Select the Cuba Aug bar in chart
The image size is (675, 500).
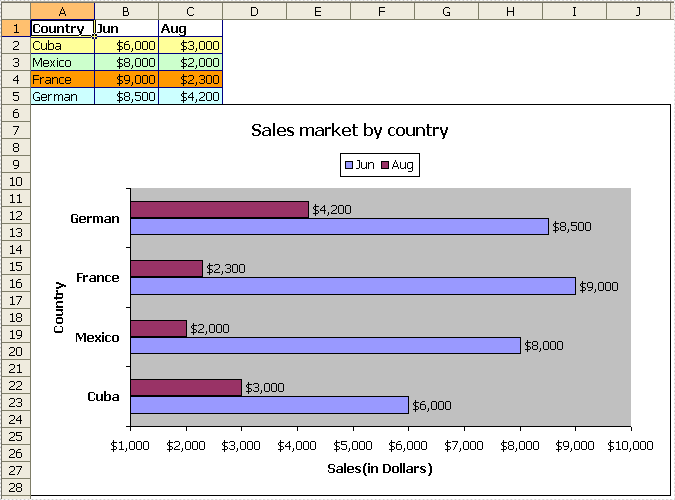coord(186,388)
